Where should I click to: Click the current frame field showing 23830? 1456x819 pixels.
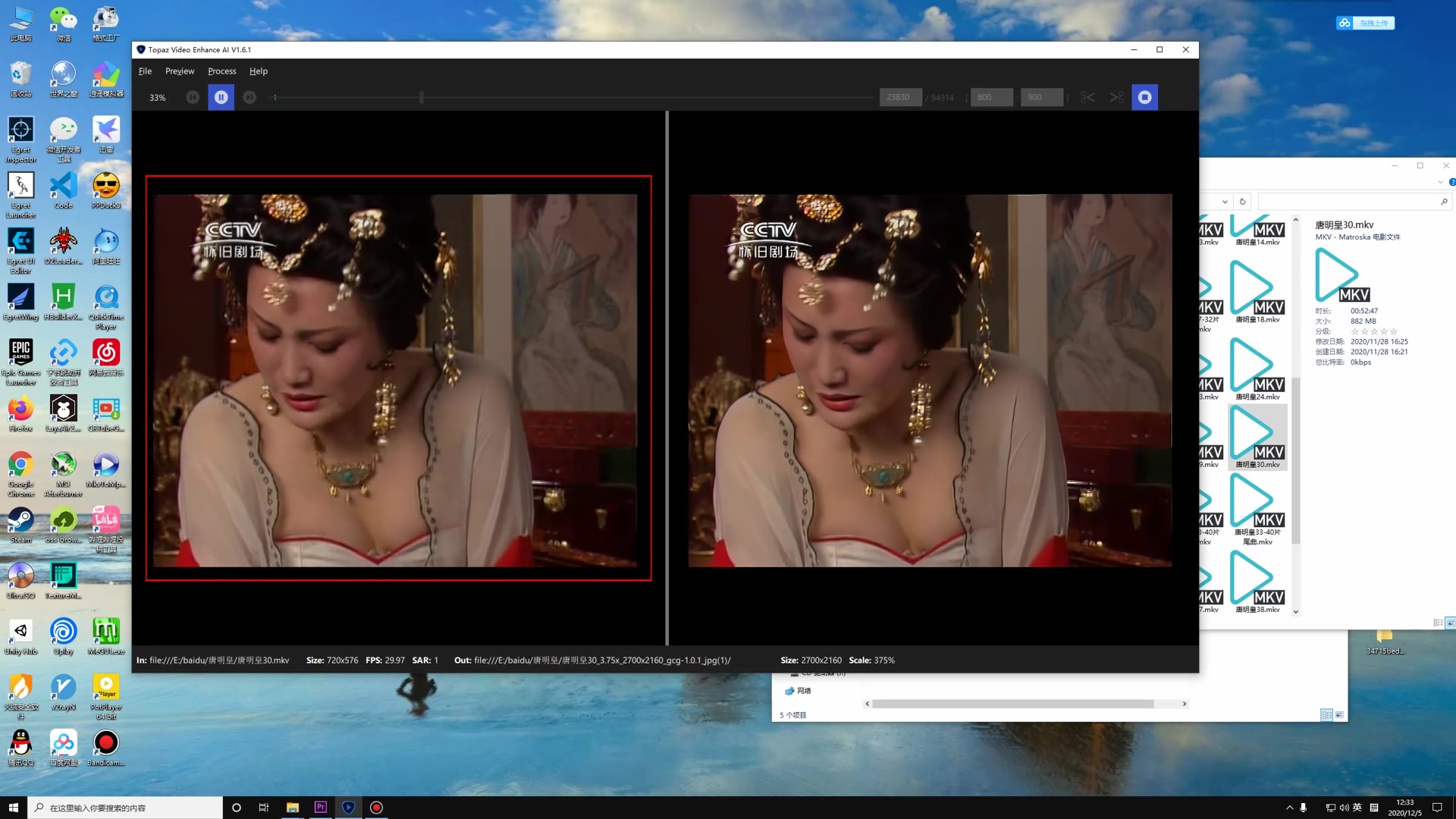900,97
